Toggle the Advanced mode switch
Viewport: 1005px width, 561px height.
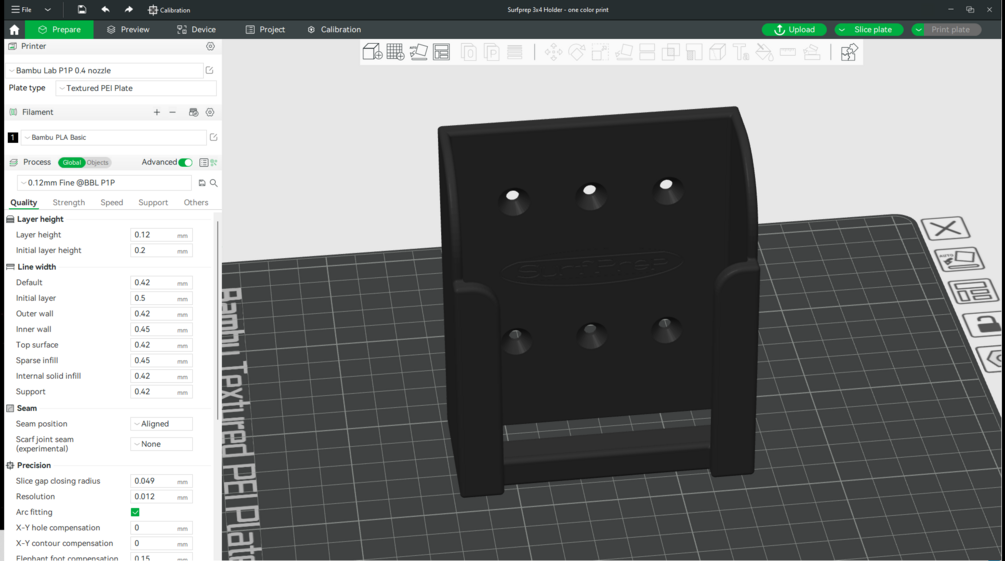coord(185,162)
